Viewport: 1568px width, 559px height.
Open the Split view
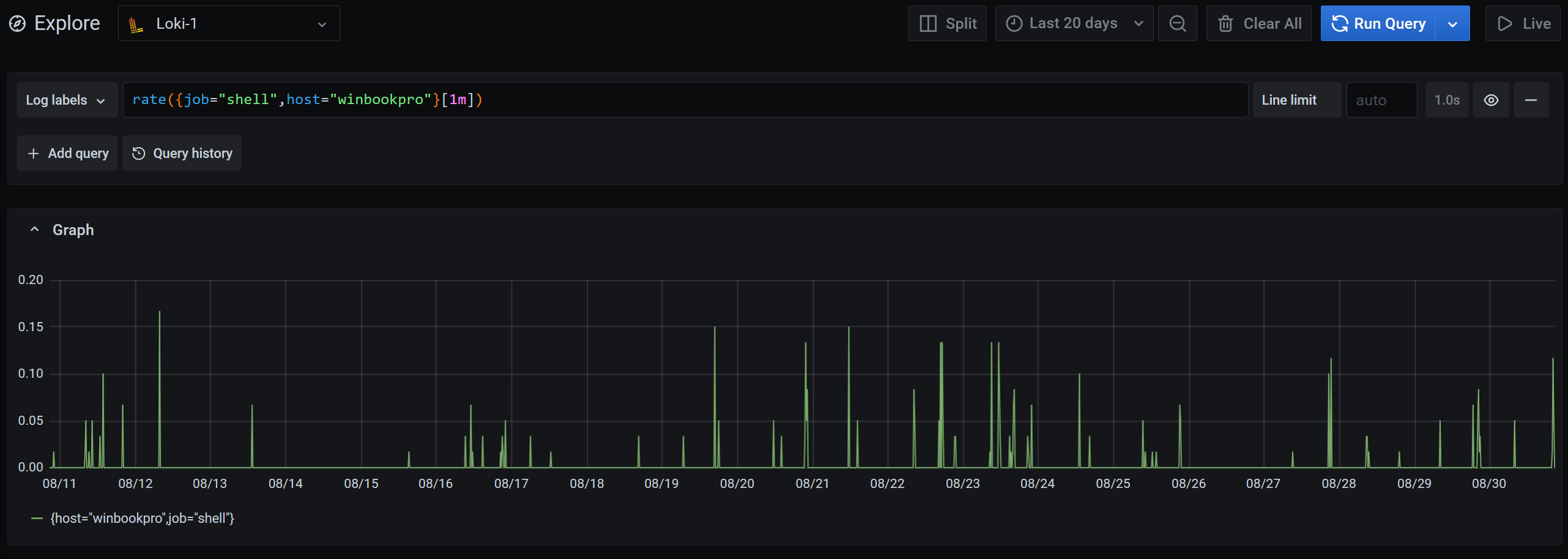(x=947, y=23)
